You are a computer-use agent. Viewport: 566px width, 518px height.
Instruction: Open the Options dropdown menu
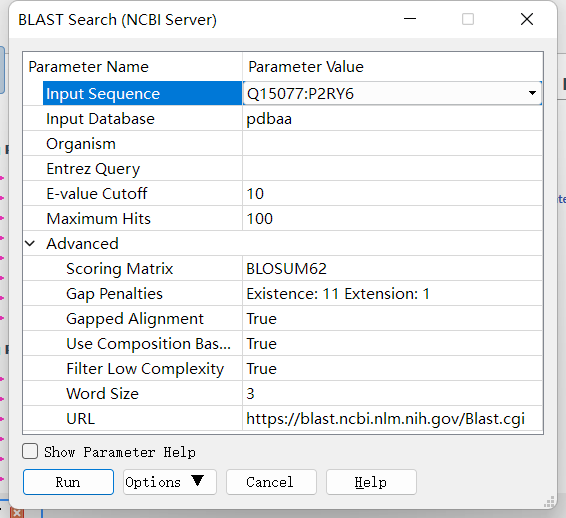click(170, 482)
